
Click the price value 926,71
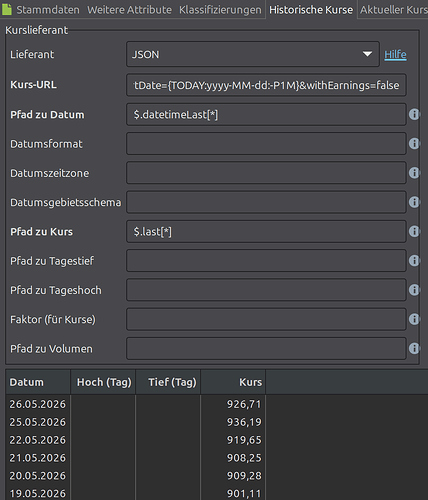(x=244, y=404)
